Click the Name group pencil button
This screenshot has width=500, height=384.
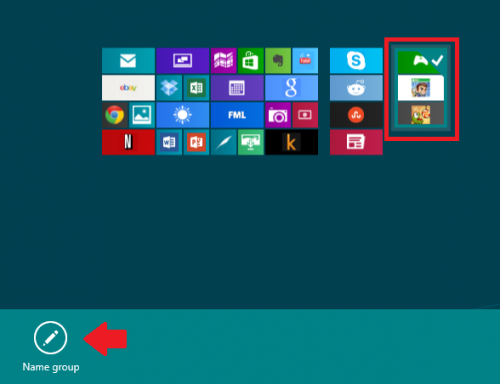tap(51, 337)
